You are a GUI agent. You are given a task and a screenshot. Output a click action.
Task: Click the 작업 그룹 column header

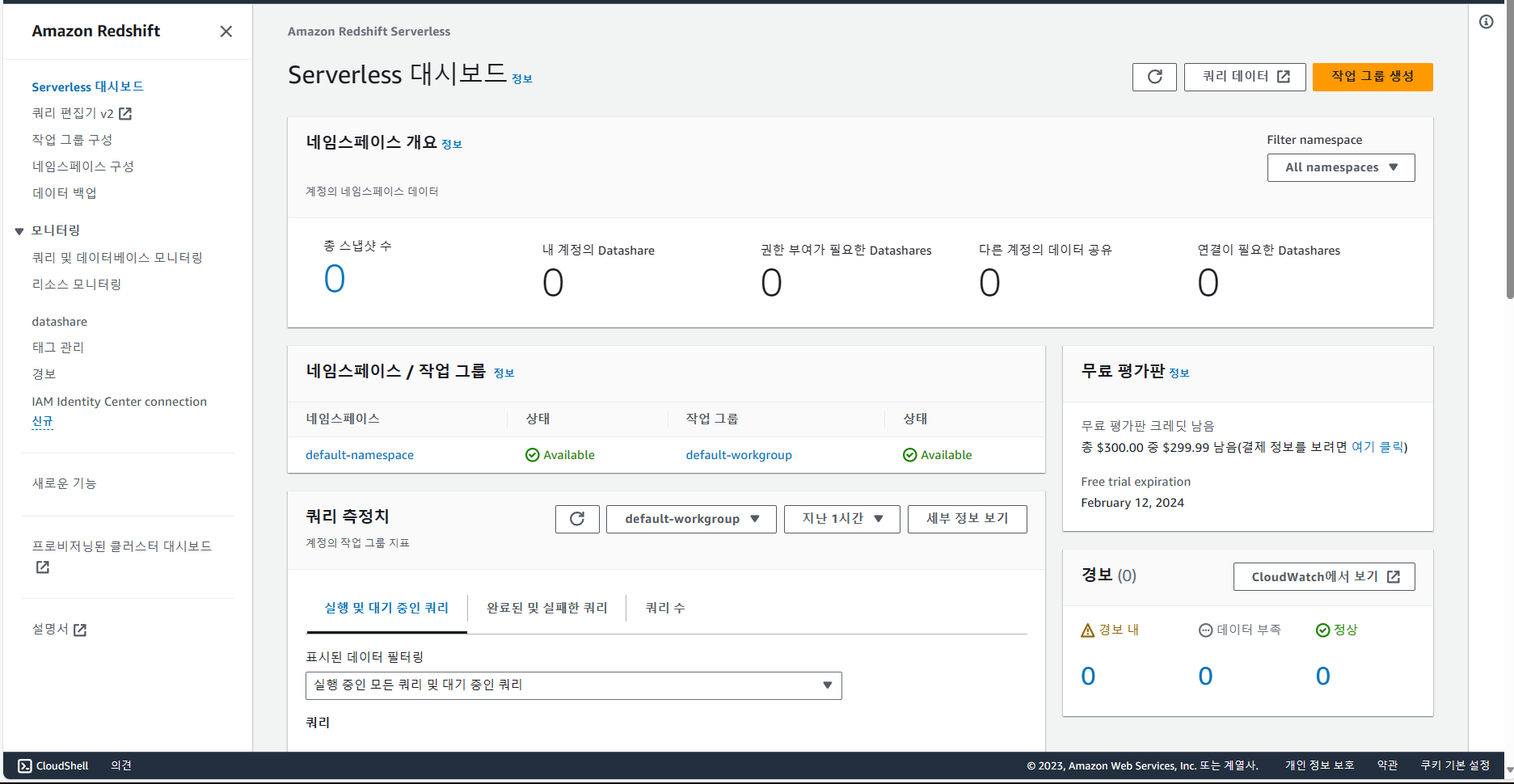click(x=712, y=419)
